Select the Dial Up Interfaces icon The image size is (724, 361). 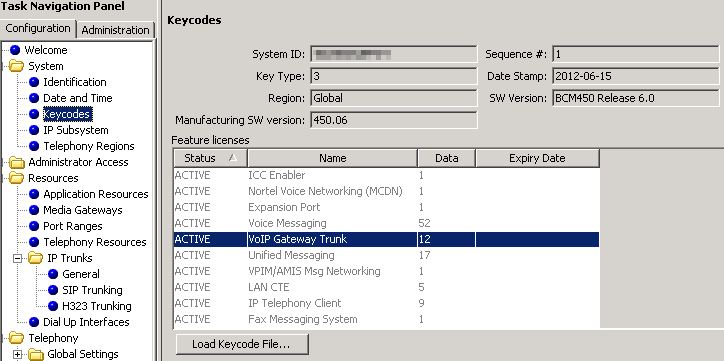[34, 322]
